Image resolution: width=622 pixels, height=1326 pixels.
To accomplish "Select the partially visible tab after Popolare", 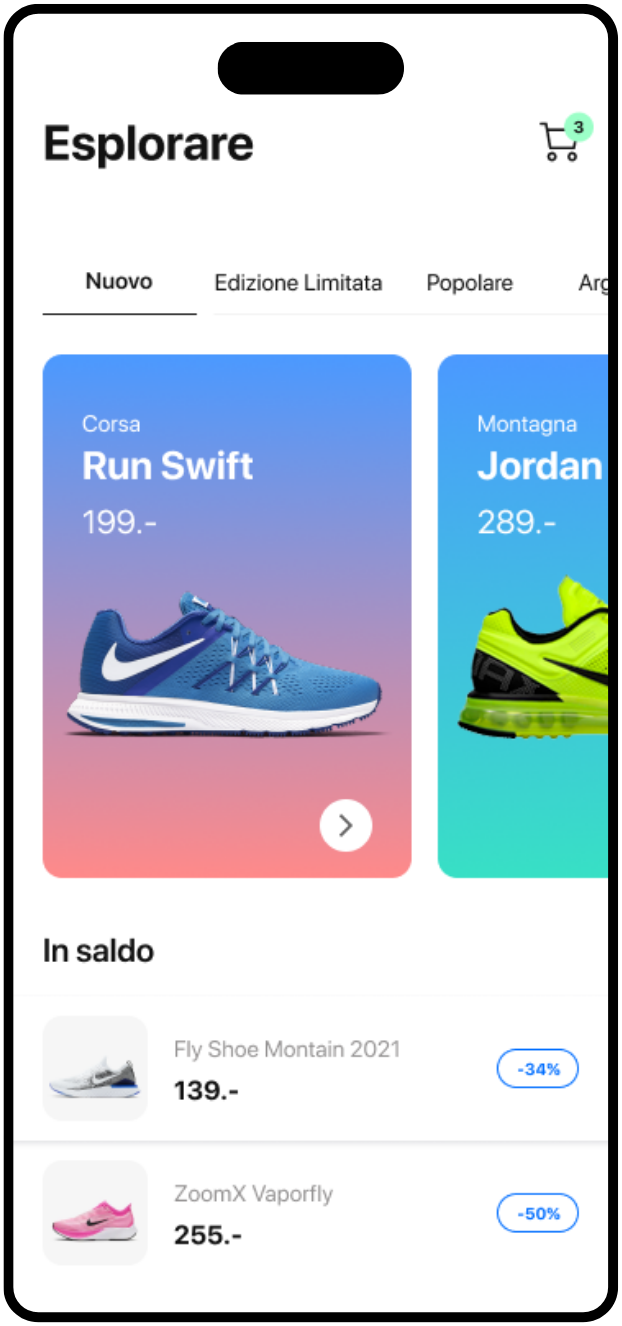I will tap(593, 283).
